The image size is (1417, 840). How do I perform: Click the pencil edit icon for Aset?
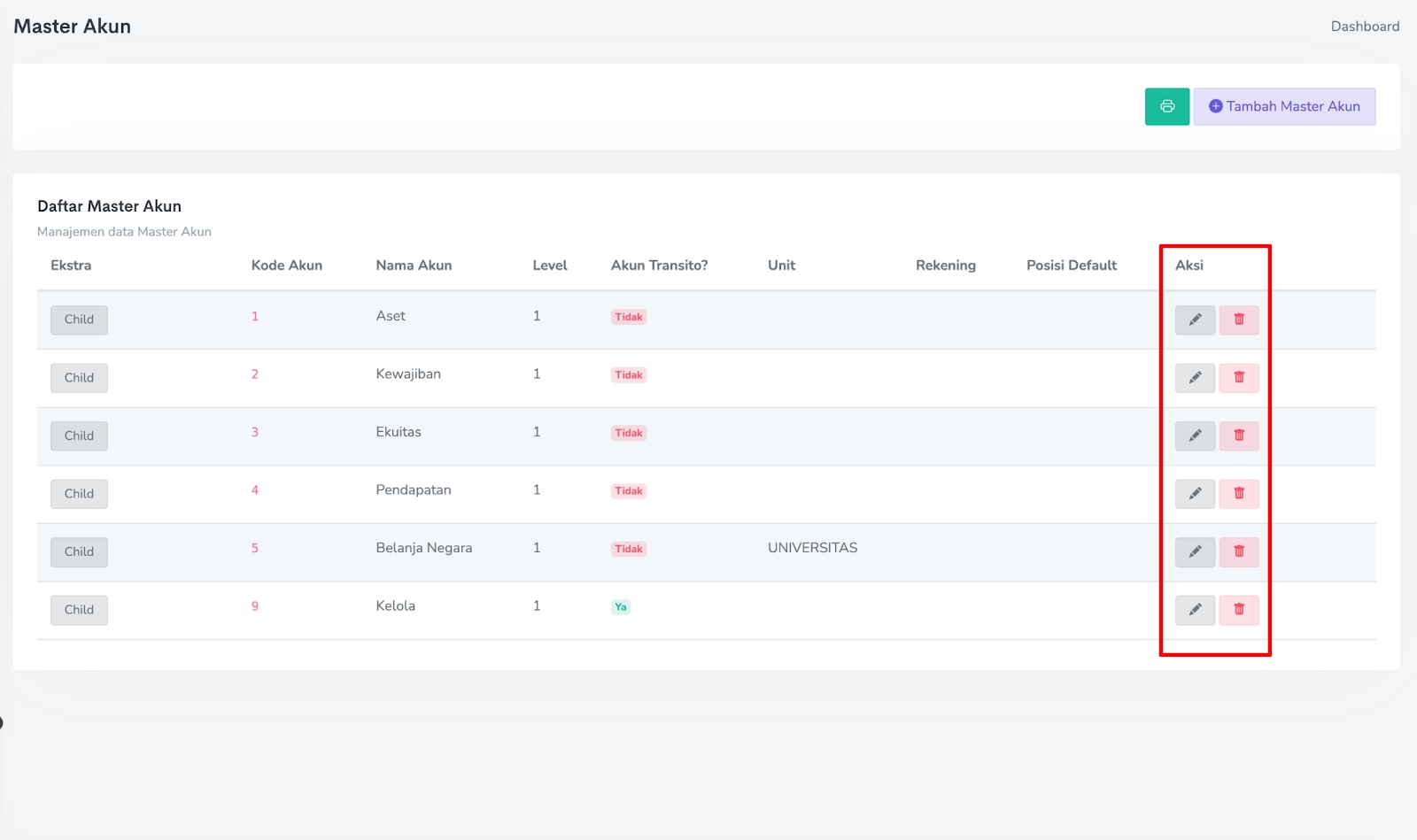[x=1195, y=320]
